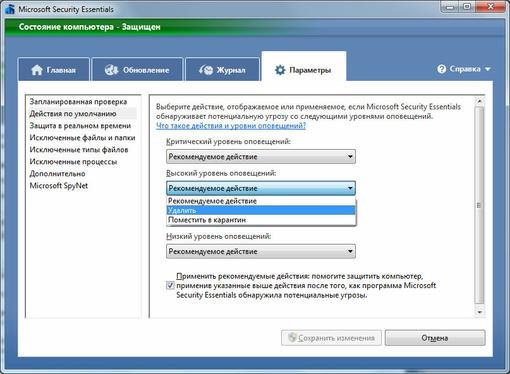Viewport: 510px width, 374px height.
Task: Select Запланированная проверка in settings list
Action: coord(78,102)
